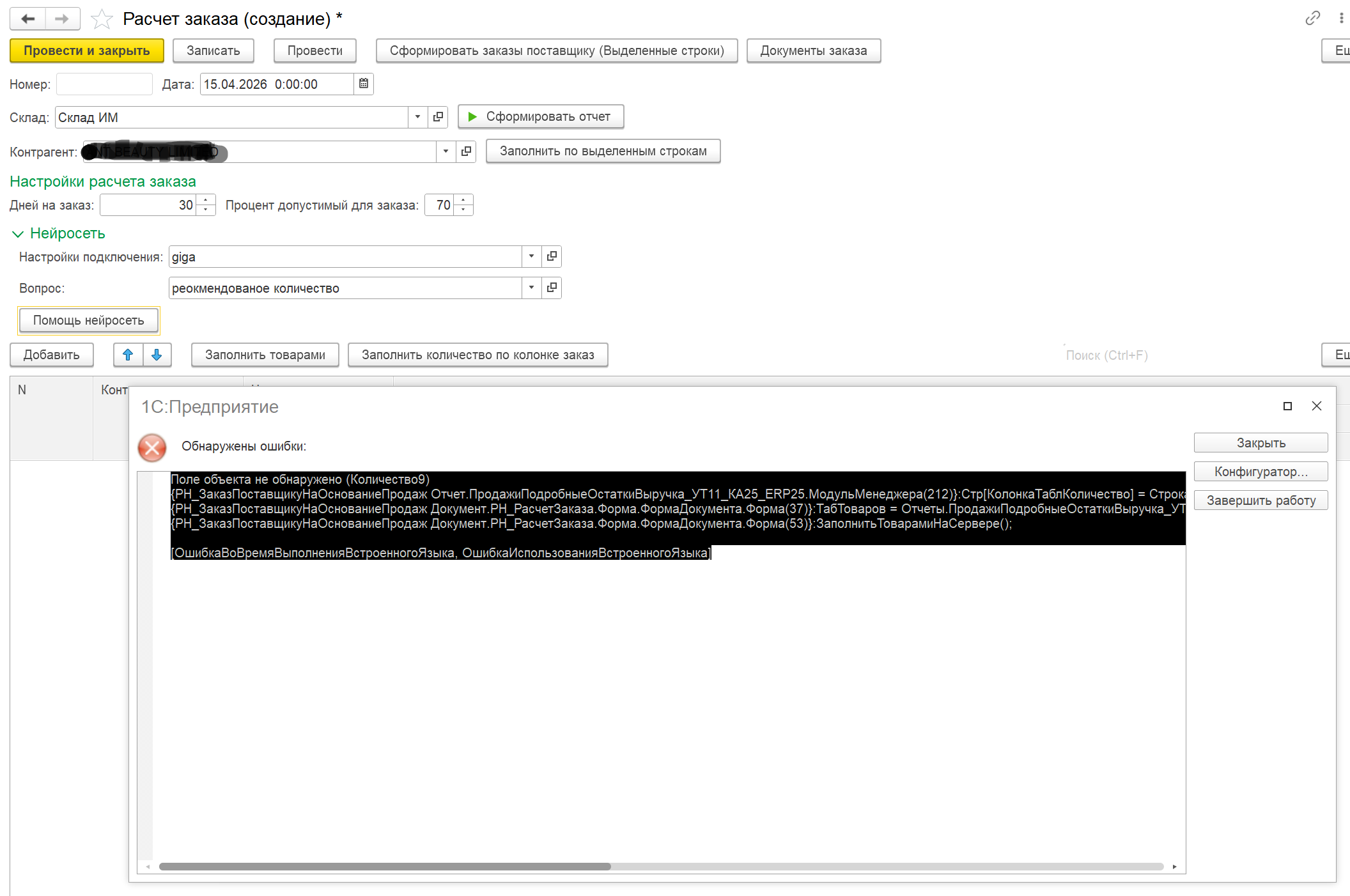Move row up with blue arrow
The height and width of the screenshot is (896, 1350).
pos(128,355)
